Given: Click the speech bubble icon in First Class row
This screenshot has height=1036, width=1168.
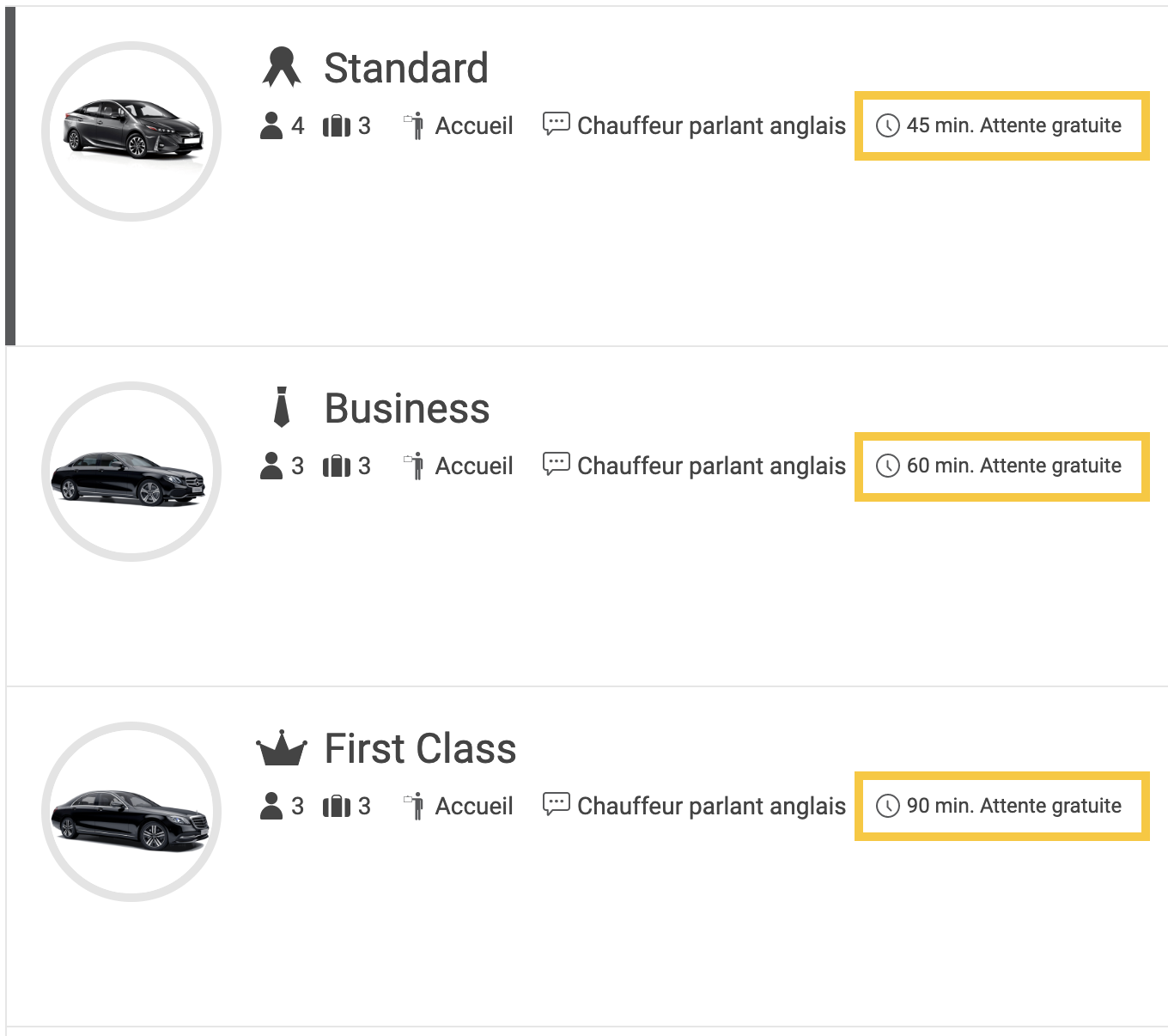Looking at the screenshot, I should (556, 804).
